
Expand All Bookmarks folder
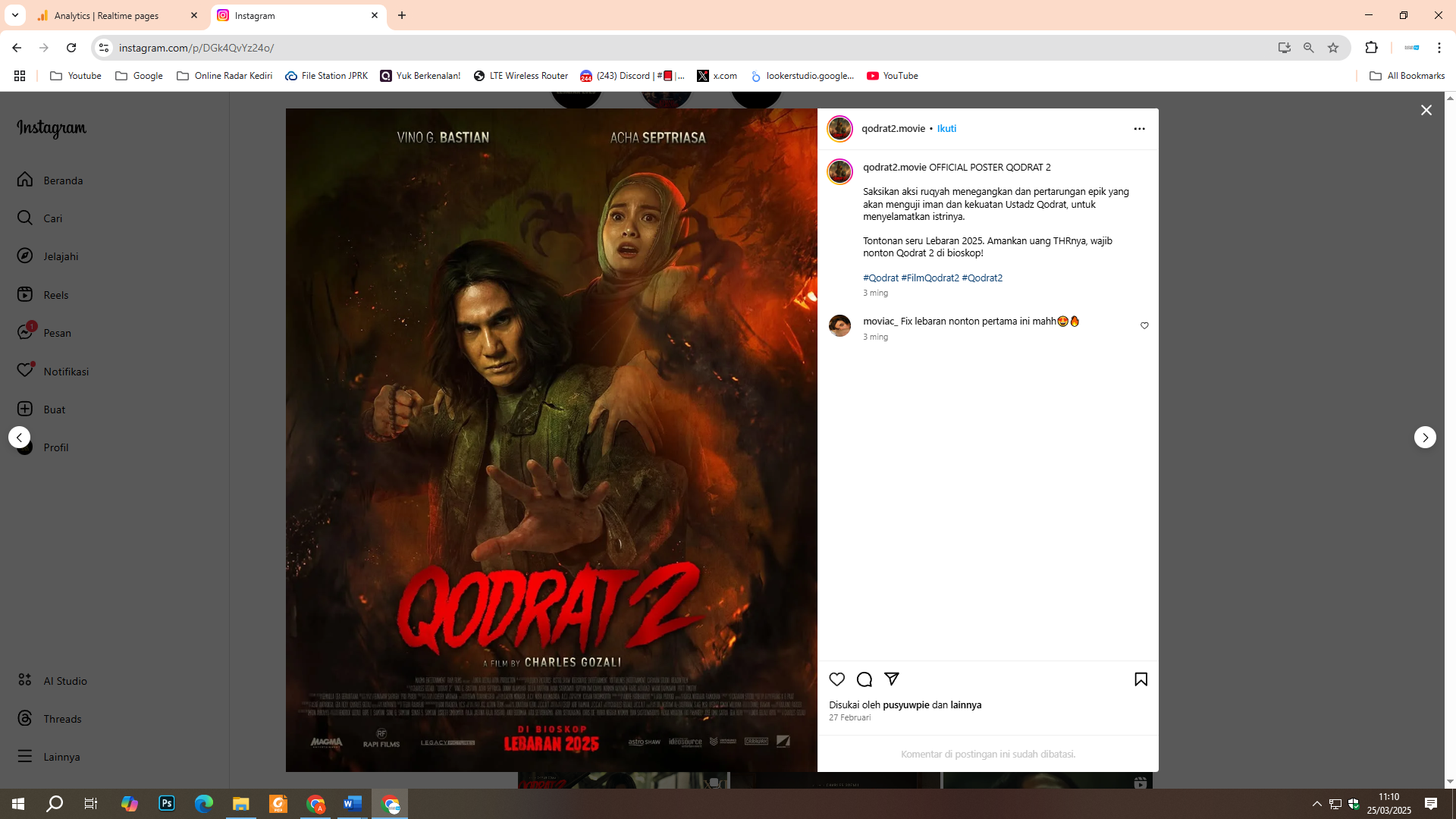pyautogui.click(x=1407, y=76)
